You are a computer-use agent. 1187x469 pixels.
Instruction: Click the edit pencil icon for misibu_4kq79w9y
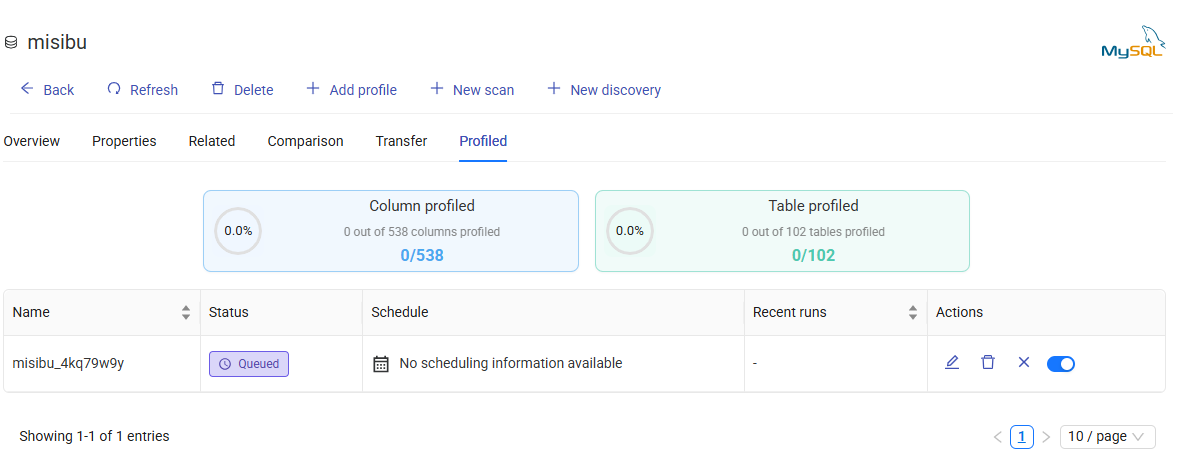(x=952, y=363)
